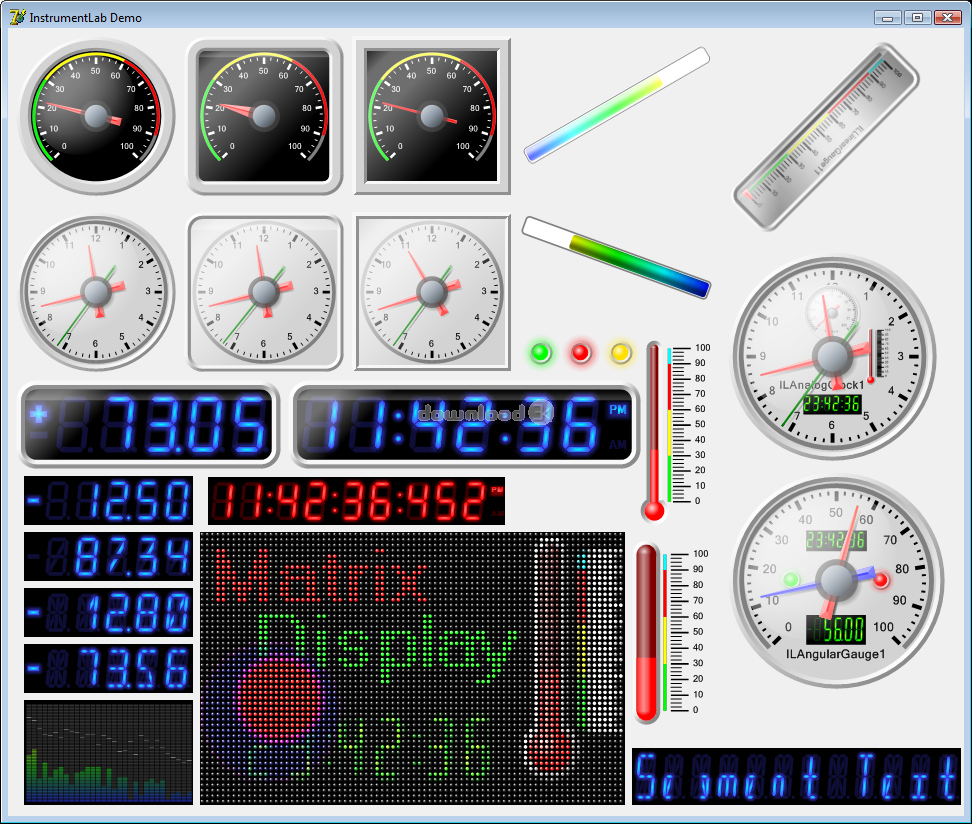Viewport: 972px width, 824px height.
Task: Click the square-framed analog clock
Action: pyautogui.click(x=432, y=293)
